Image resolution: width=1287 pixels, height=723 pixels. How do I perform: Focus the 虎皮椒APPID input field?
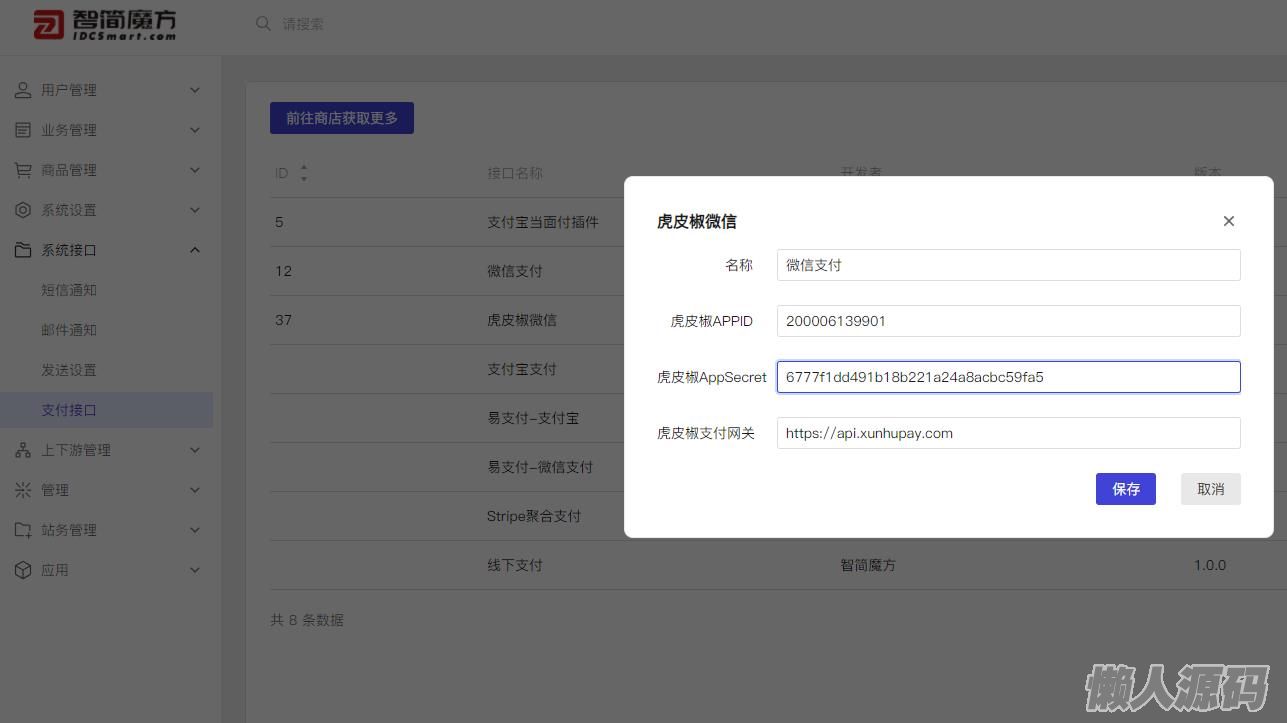pyautogui.click(x=1008, y=321)
